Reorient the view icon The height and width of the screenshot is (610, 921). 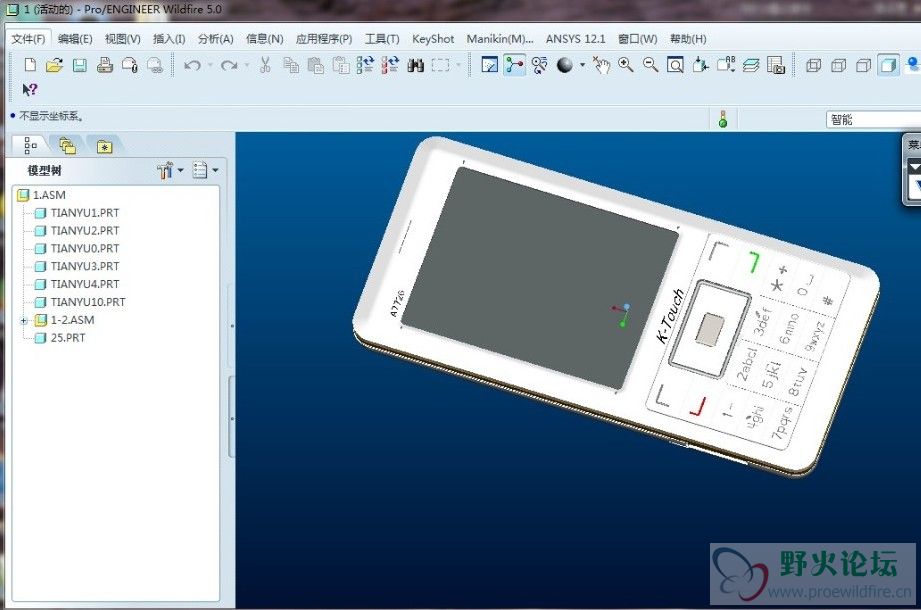click(700, 65)
